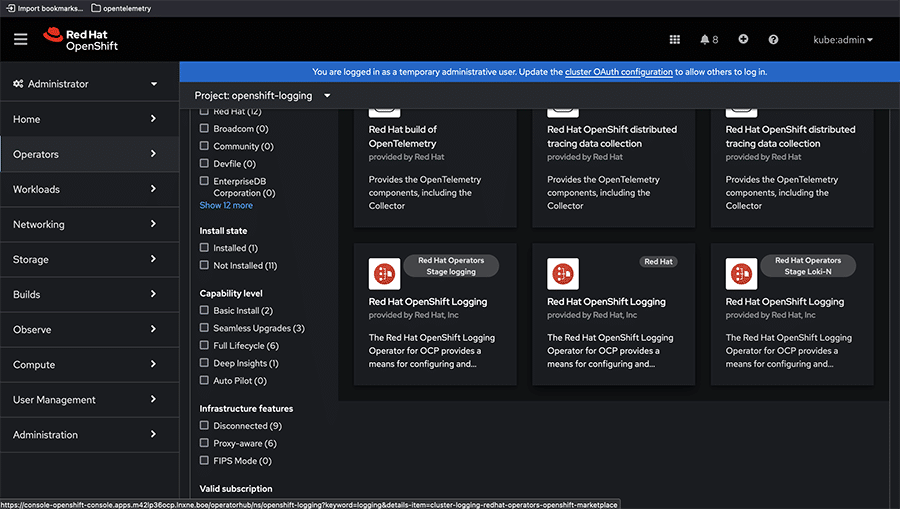Check the Full Lifecycle capability filter
This screenshot has height=509, width=900.
tap(205, 346)
